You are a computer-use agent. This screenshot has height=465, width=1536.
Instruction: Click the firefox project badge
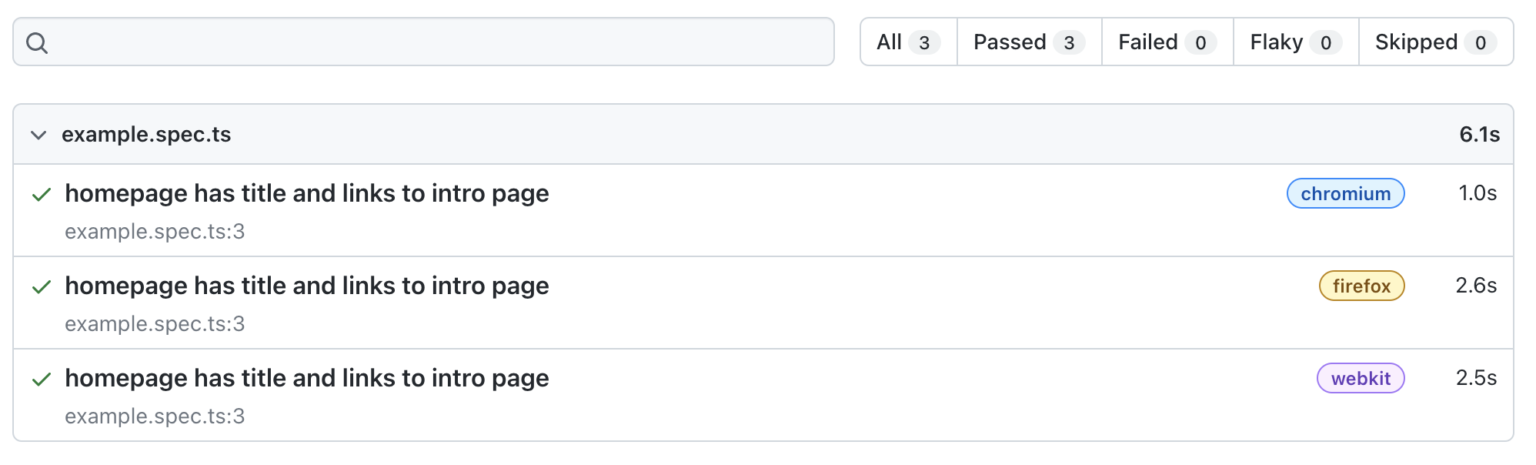(1361, 286)
